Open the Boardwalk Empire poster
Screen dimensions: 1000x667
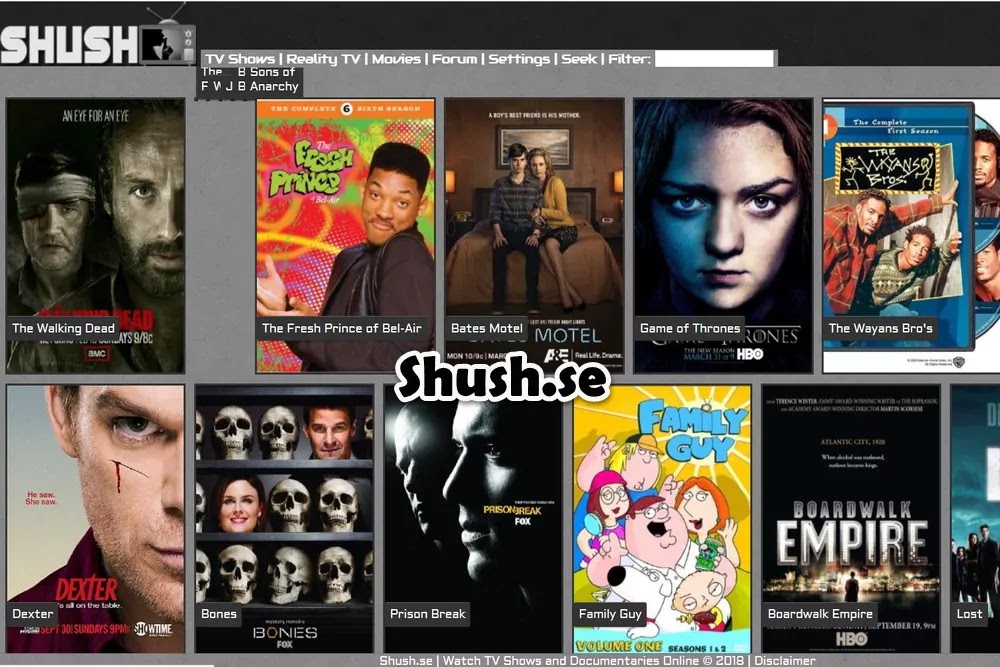coord(851,518)
